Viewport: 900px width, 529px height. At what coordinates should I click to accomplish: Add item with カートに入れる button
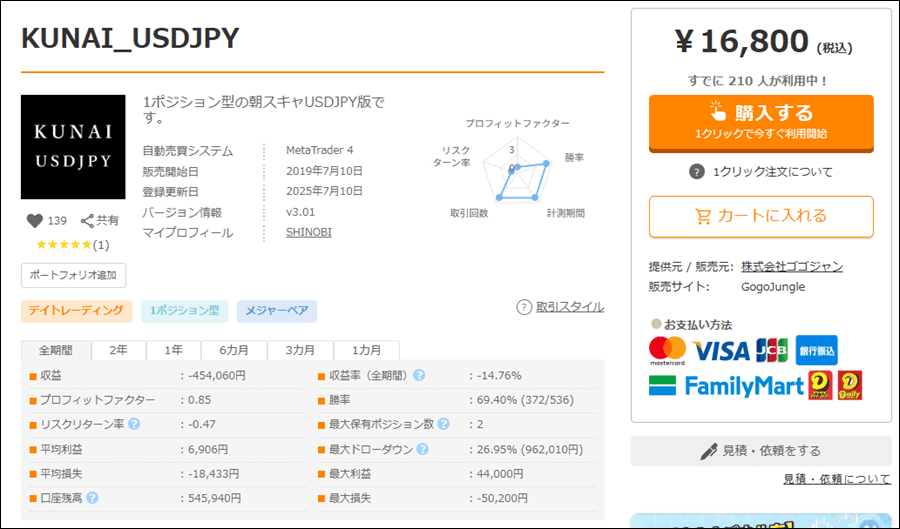761,217
